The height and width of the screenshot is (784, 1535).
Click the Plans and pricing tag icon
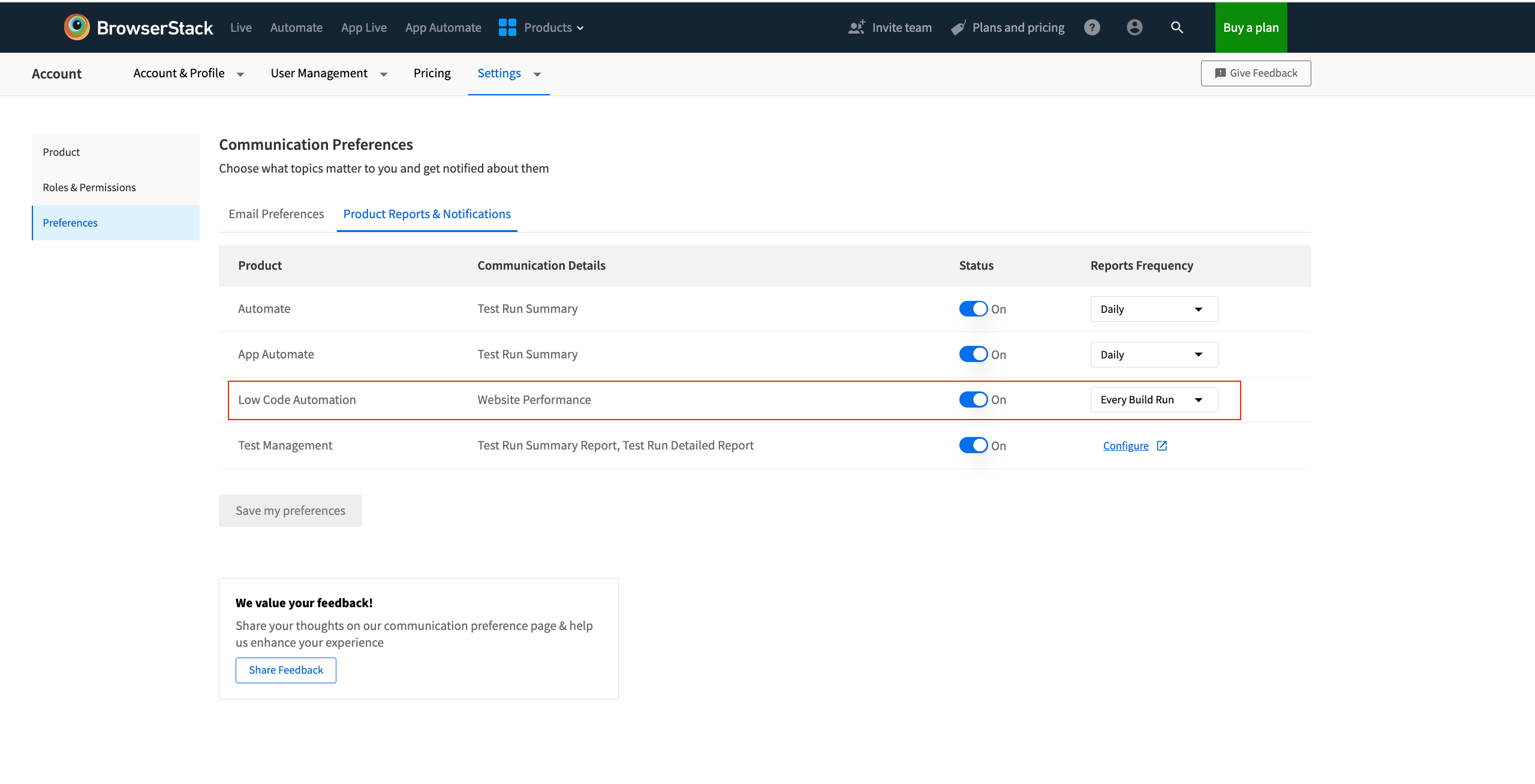point(958,28)
